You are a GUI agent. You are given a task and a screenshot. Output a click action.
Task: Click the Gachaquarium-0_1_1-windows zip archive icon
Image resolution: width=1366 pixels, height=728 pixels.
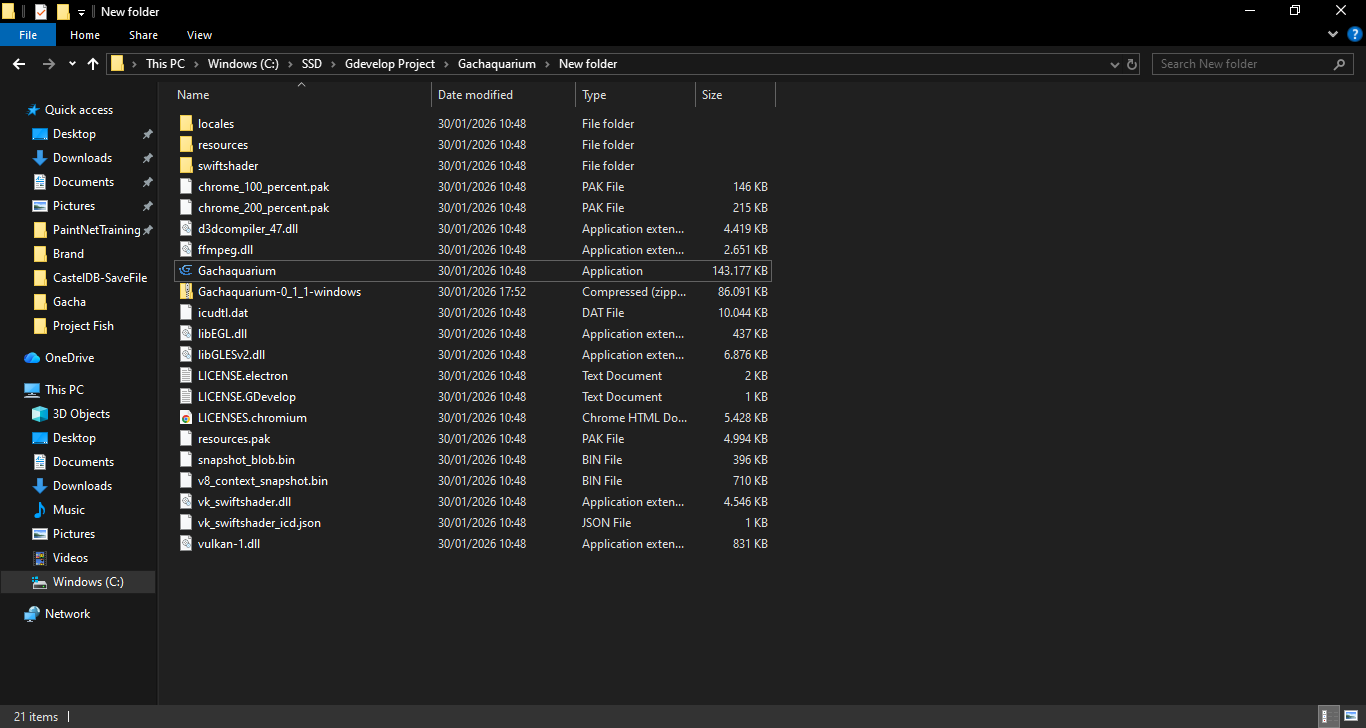pos(185,292)
